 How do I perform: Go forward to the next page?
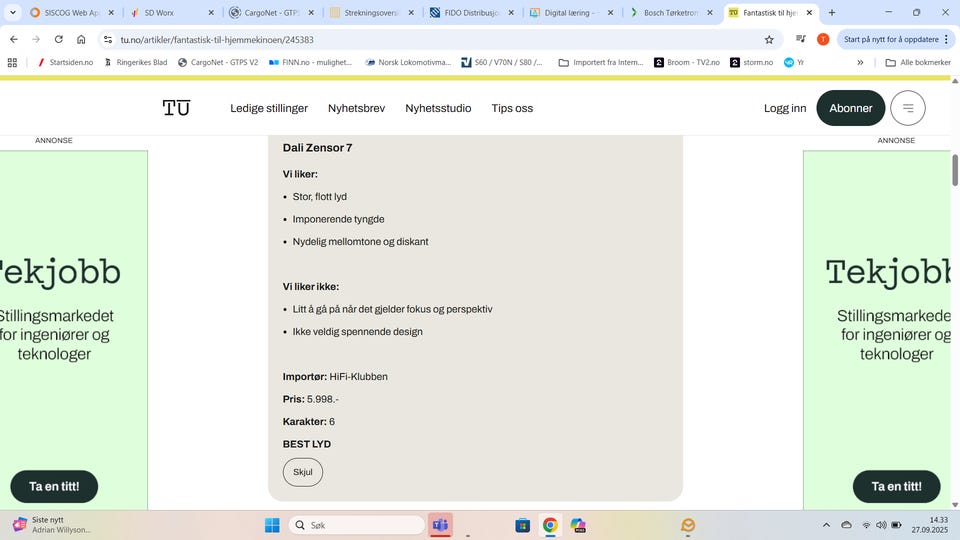click(x=36, y=39)
